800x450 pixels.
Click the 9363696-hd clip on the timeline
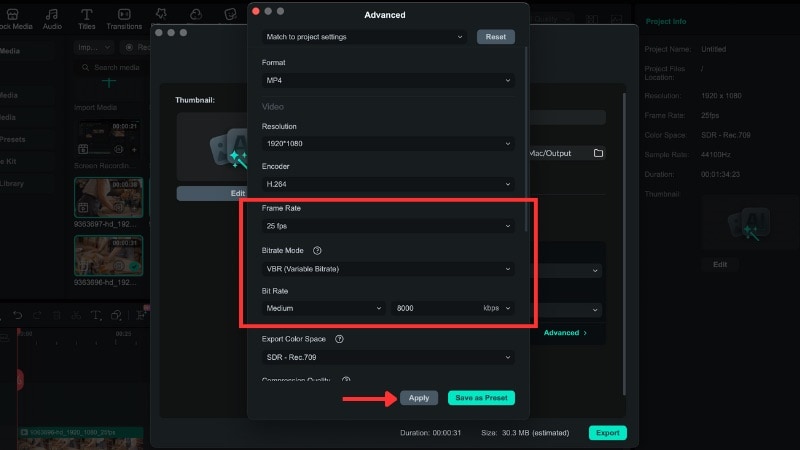pos(80,439)
